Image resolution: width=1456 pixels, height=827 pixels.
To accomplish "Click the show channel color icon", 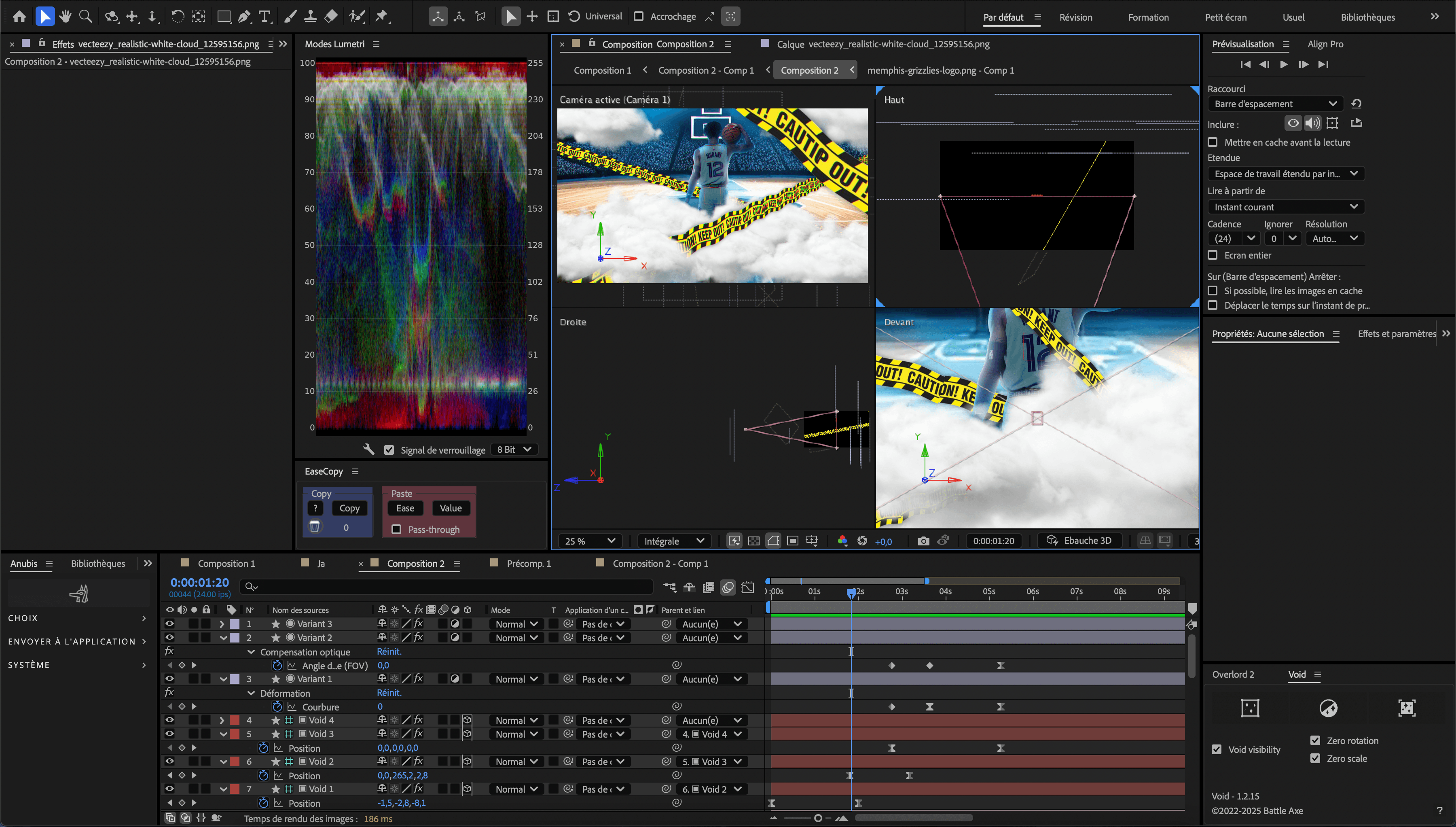I will (842, 541).
